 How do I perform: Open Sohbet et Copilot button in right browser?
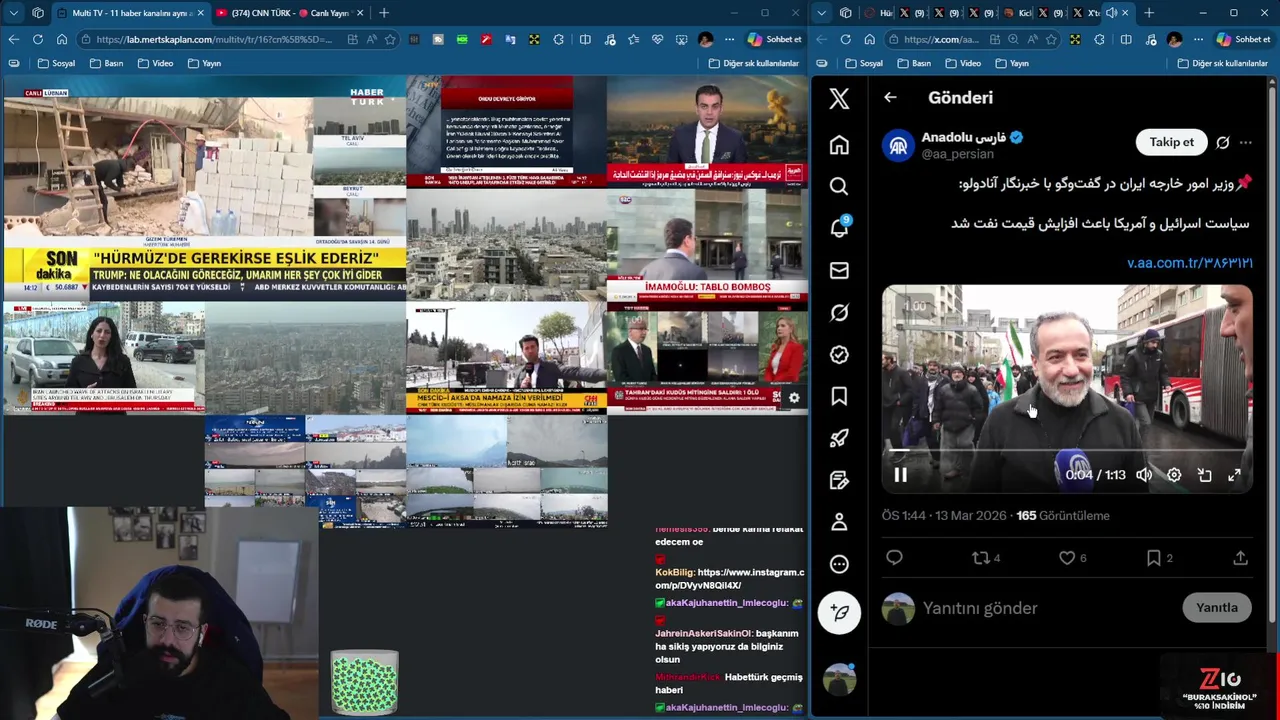point(1243,39)
